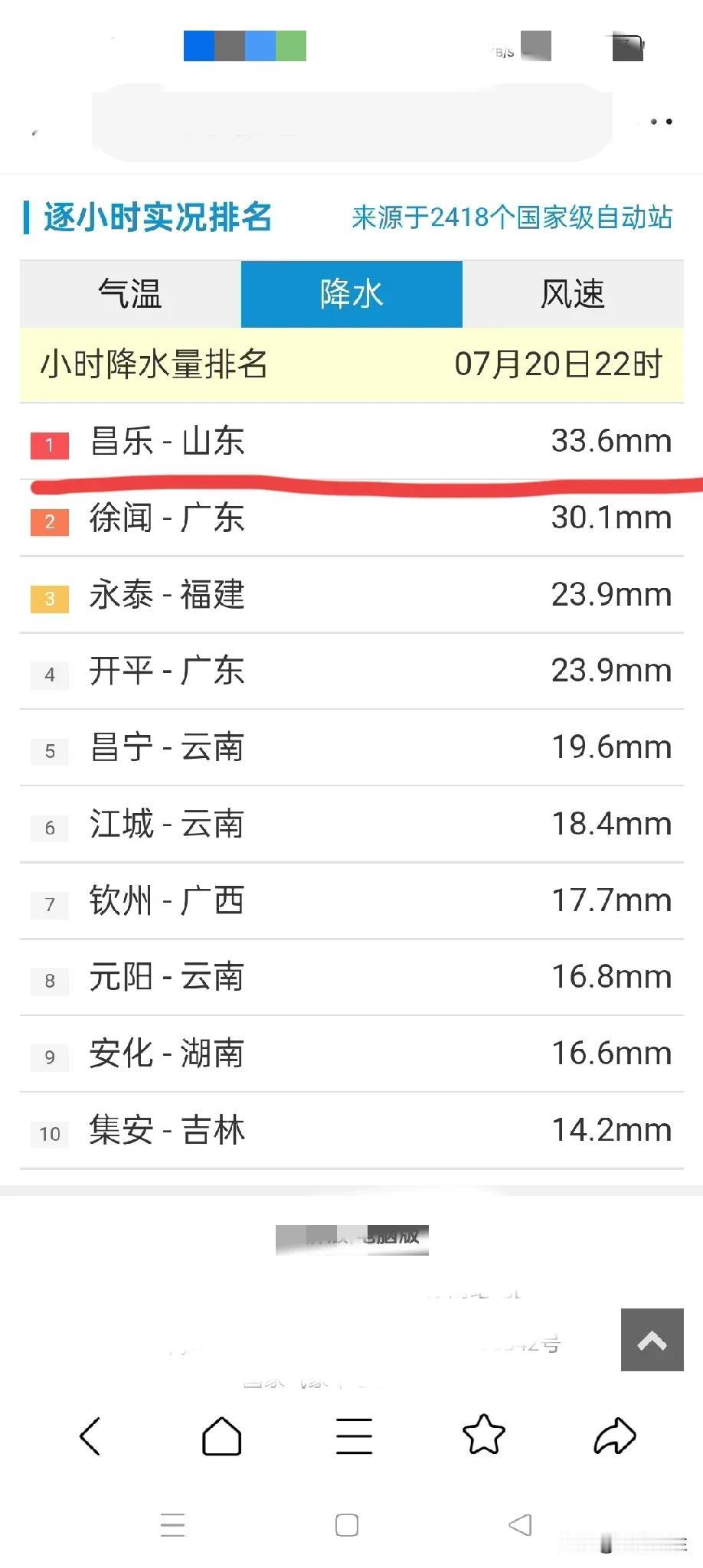
Task: Bookmark page with the star icon
Action: point(484,1434)
